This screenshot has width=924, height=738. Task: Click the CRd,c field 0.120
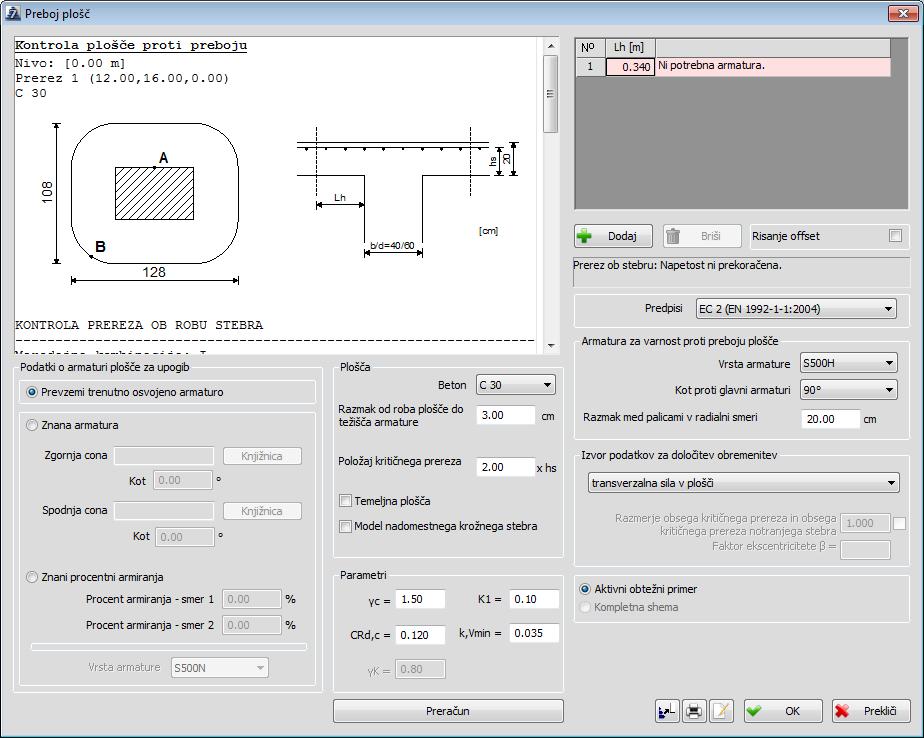[420, 635]
